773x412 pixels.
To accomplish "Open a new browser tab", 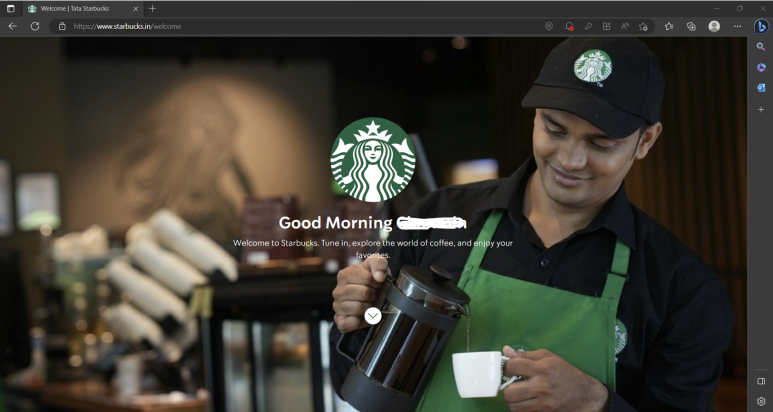I will [152, 8].
